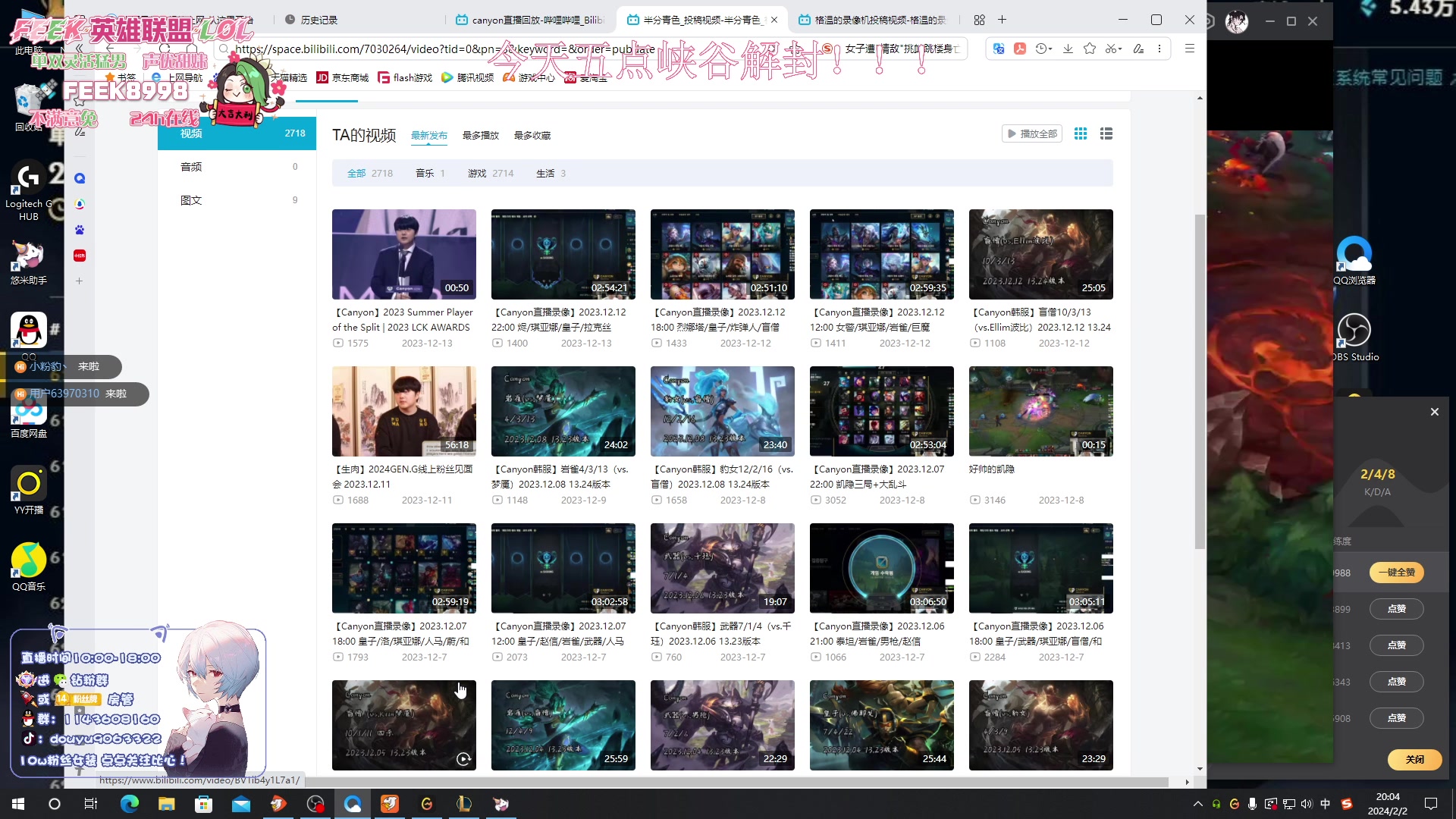Click flash游戏 bookmark

(405, 77)
